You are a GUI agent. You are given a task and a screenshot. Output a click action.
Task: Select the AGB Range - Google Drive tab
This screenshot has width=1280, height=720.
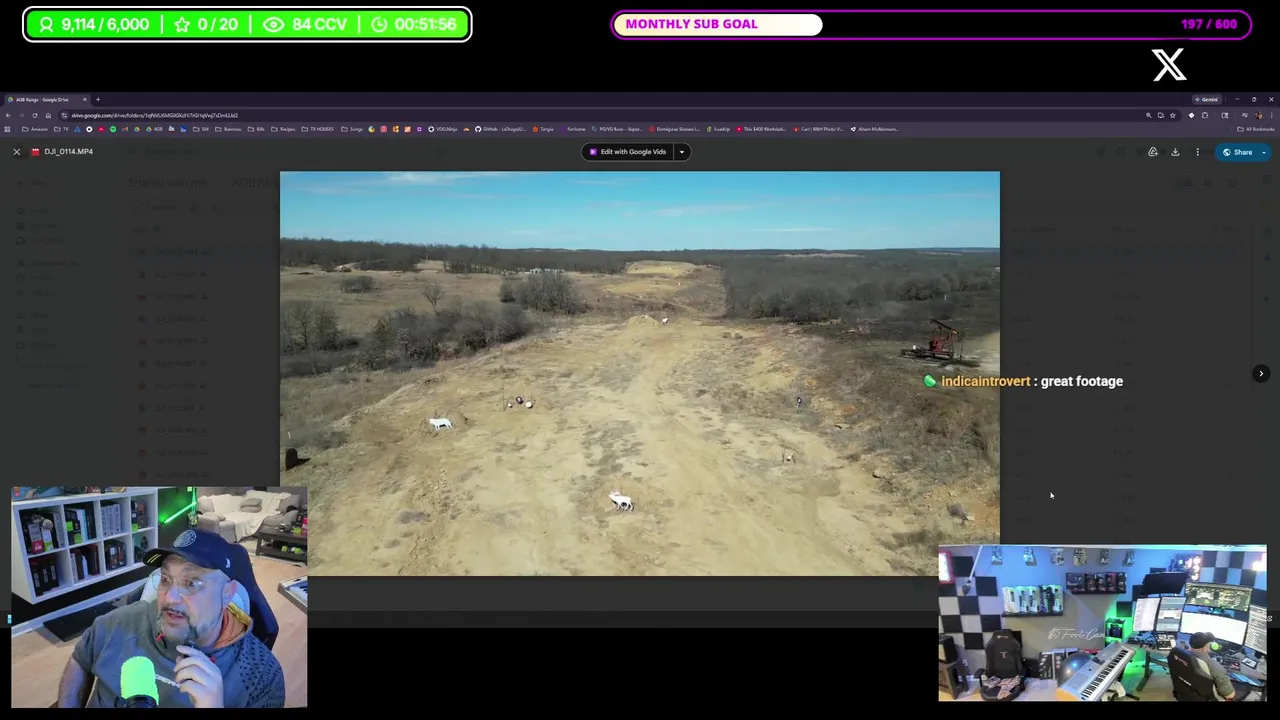click(48, 99)
